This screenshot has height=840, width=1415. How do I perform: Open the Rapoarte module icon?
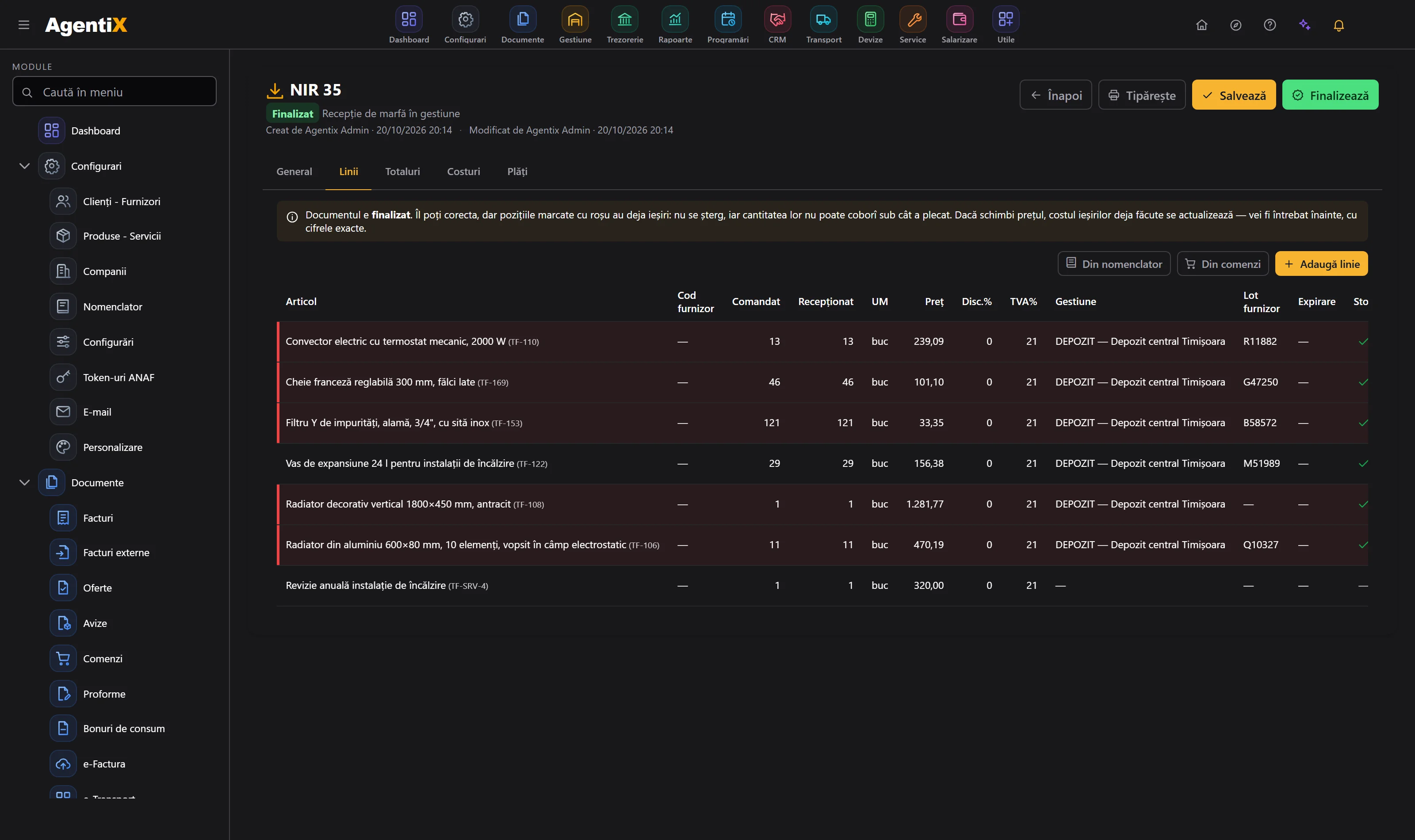[675, 19]
